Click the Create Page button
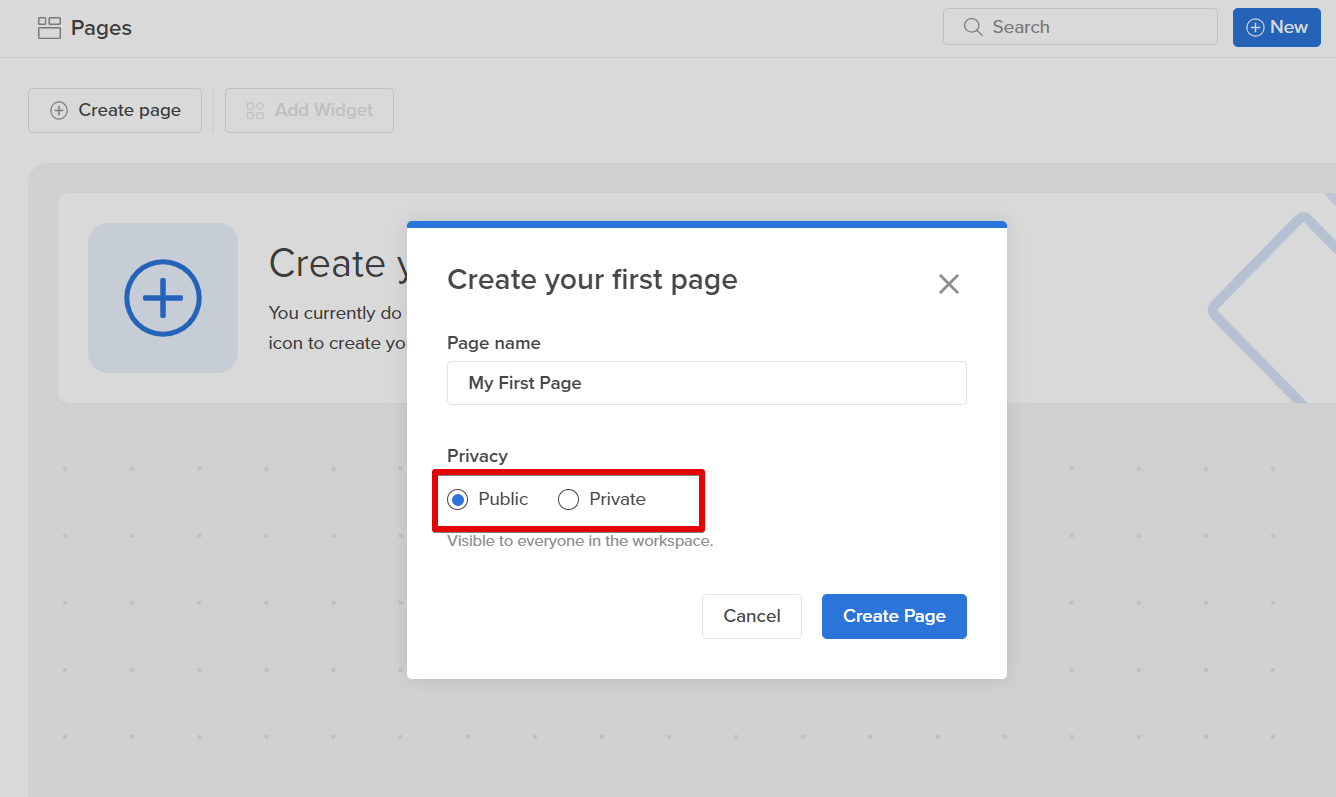 pyautogui.click(x=893, y=616)
